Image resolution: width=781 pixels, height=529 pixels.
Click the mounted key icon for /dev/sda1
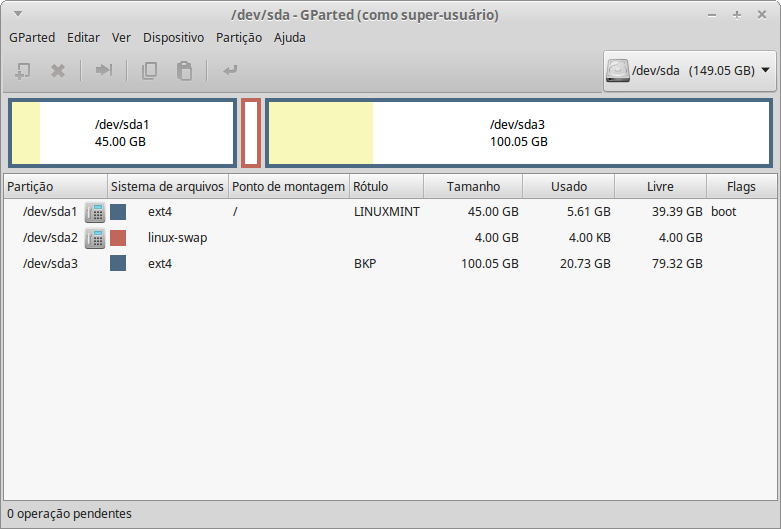point(95,212)
